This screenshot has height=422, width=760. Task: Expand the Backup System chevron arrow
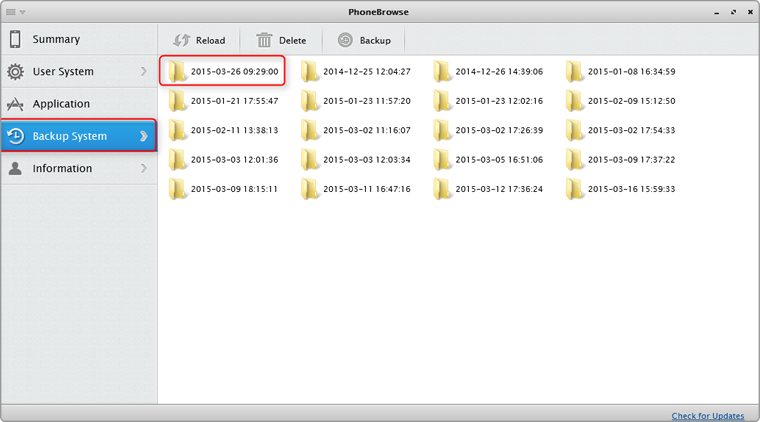coord(144,136)
